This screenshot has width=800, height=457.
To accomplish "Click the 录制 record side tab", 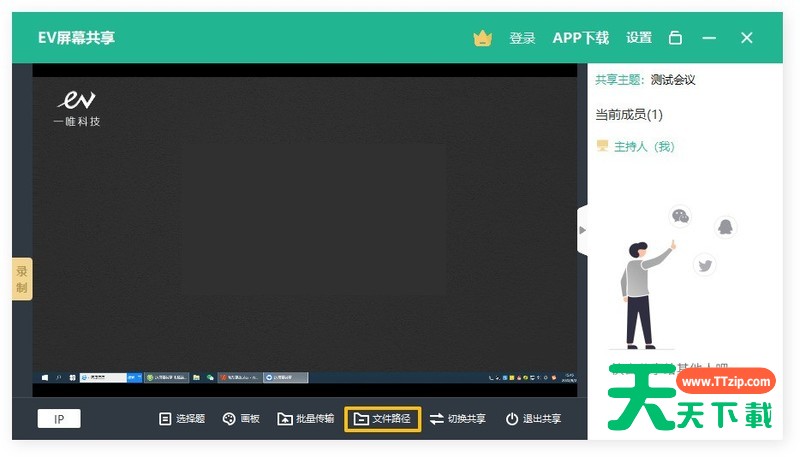I will [22, 279].
